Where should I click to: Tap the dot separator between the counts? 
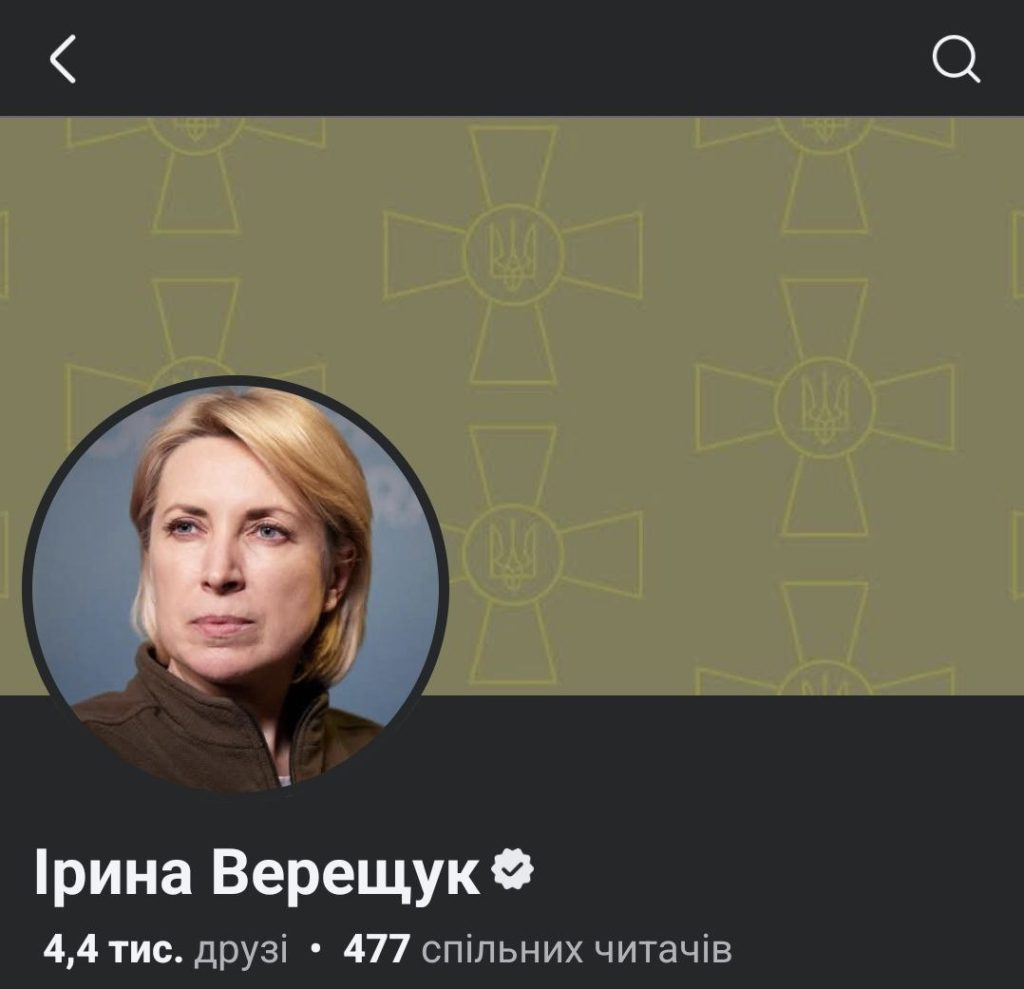click(x=316, y=948)
